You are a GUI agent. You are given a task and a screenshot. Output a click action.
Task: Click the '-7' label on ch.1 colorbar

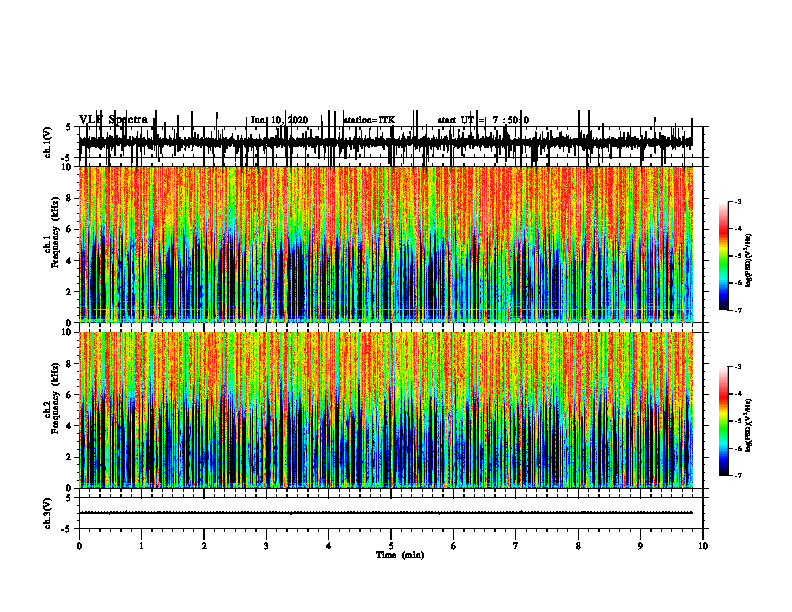coord(738,310)
